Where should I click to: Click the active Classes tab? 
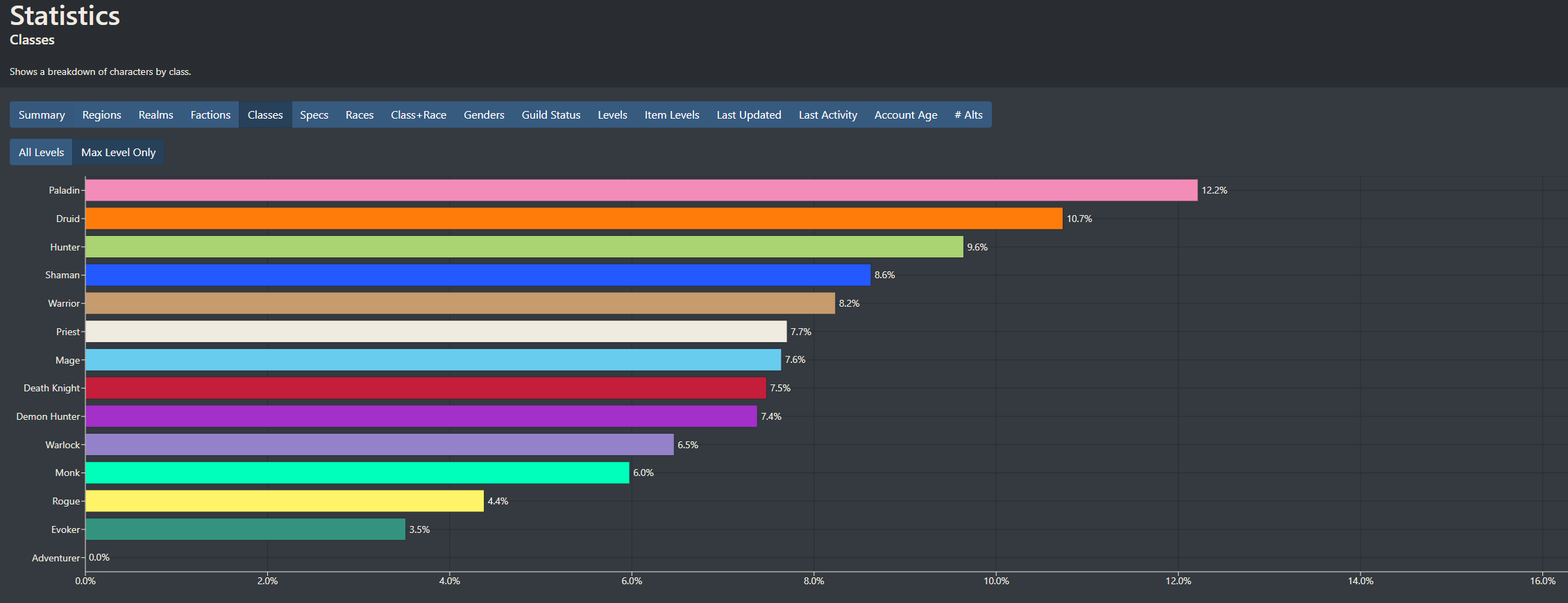point(265,114)
